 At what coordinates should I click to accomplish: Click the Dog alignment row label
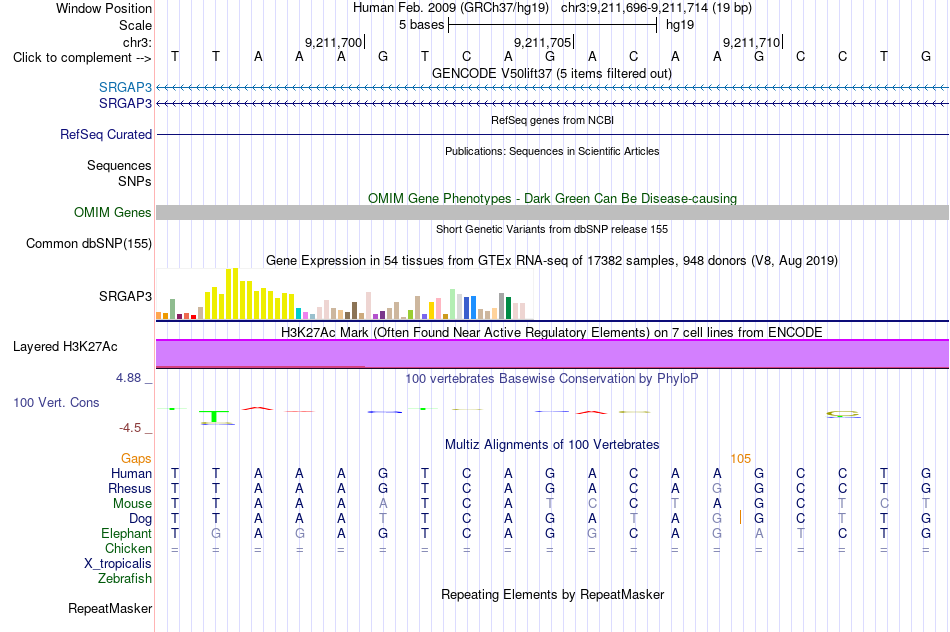140,519
